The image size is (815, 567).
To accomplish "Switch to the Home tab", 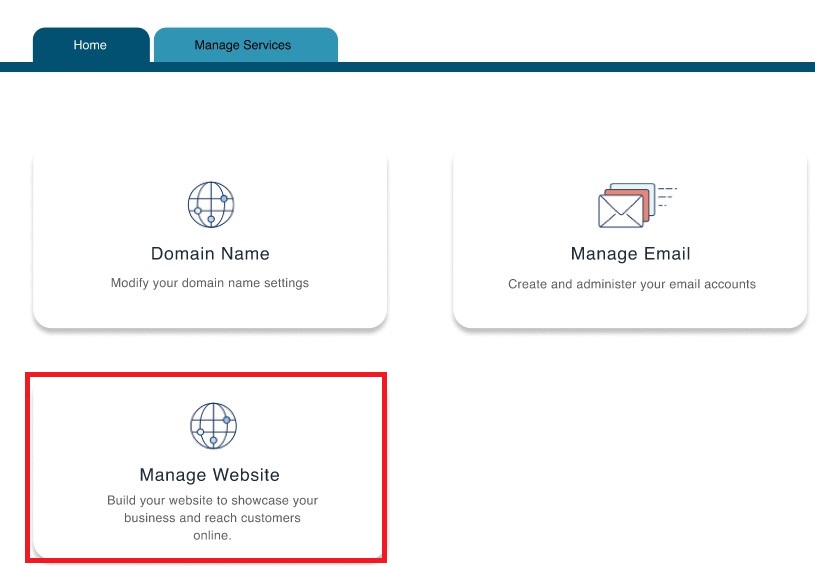I will coord(90,45).
